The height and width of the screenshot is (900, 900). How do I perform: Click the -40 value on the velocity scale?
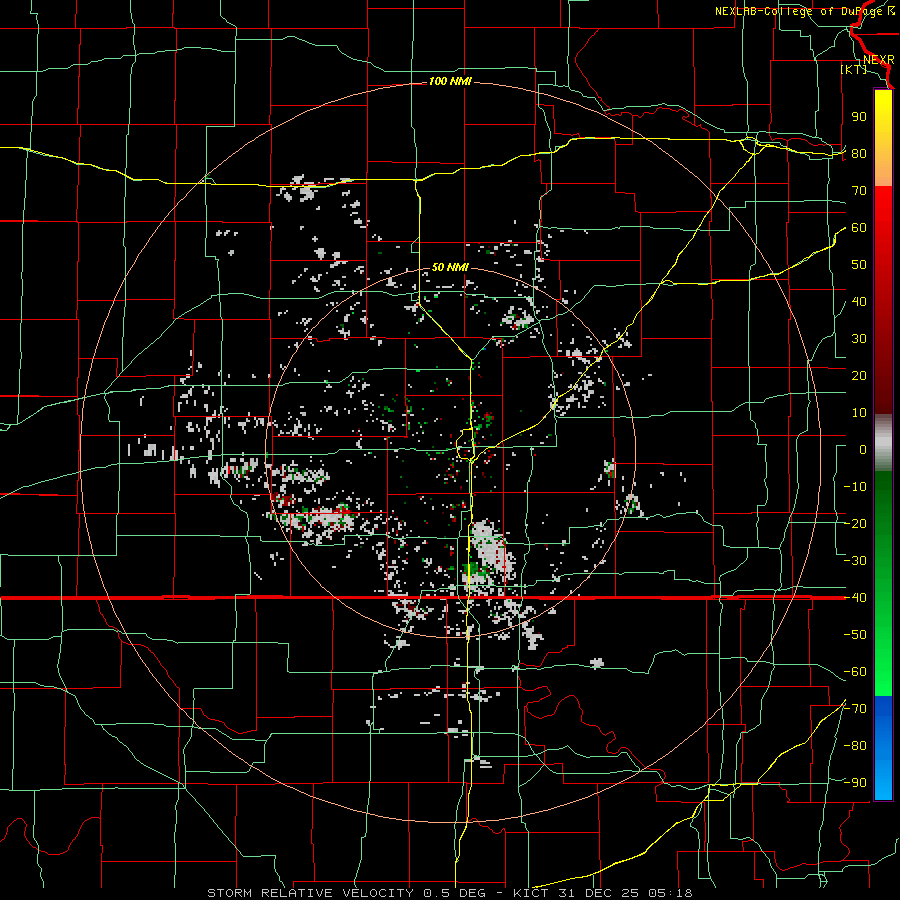click(855, 598)
